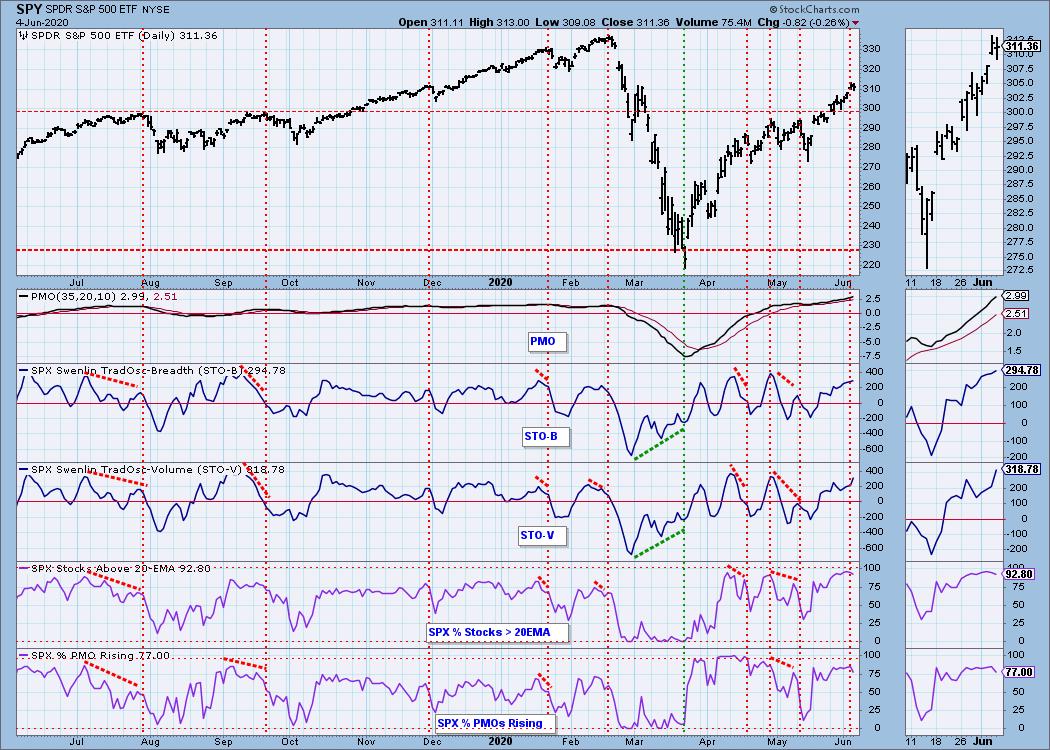Click the 92.80 value tag
1050x750 pixels.
point(1021,574)
